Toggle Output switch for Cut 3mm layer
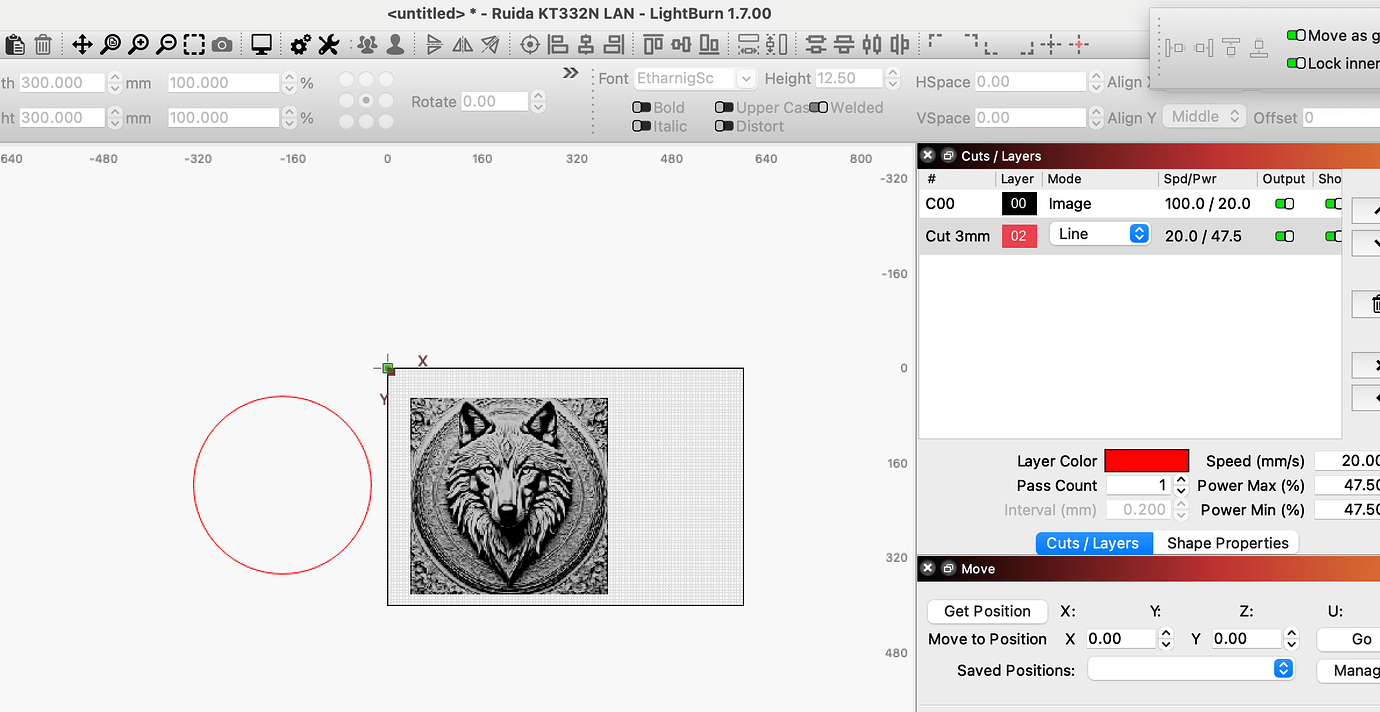Viewport: 1380px width, 712px height. coord(1284,237)
